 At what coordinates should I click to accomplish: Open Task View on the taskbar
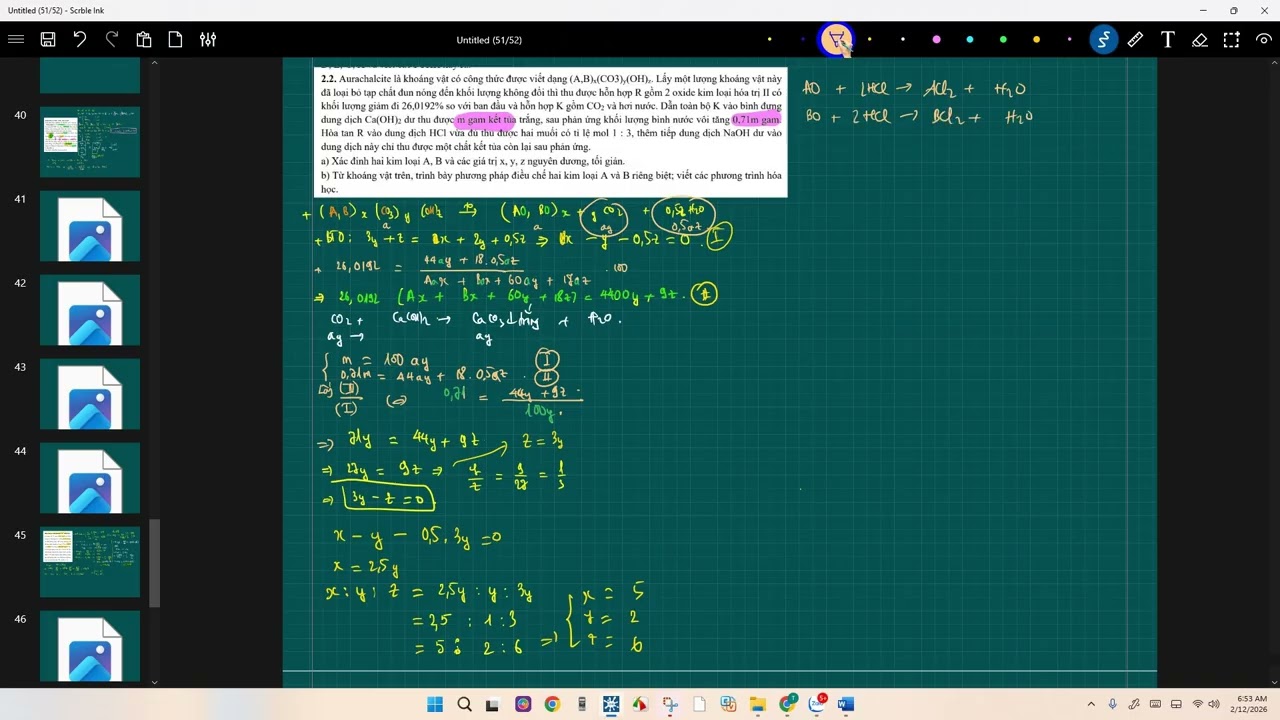pyautogui.click(x=493, y=704)
